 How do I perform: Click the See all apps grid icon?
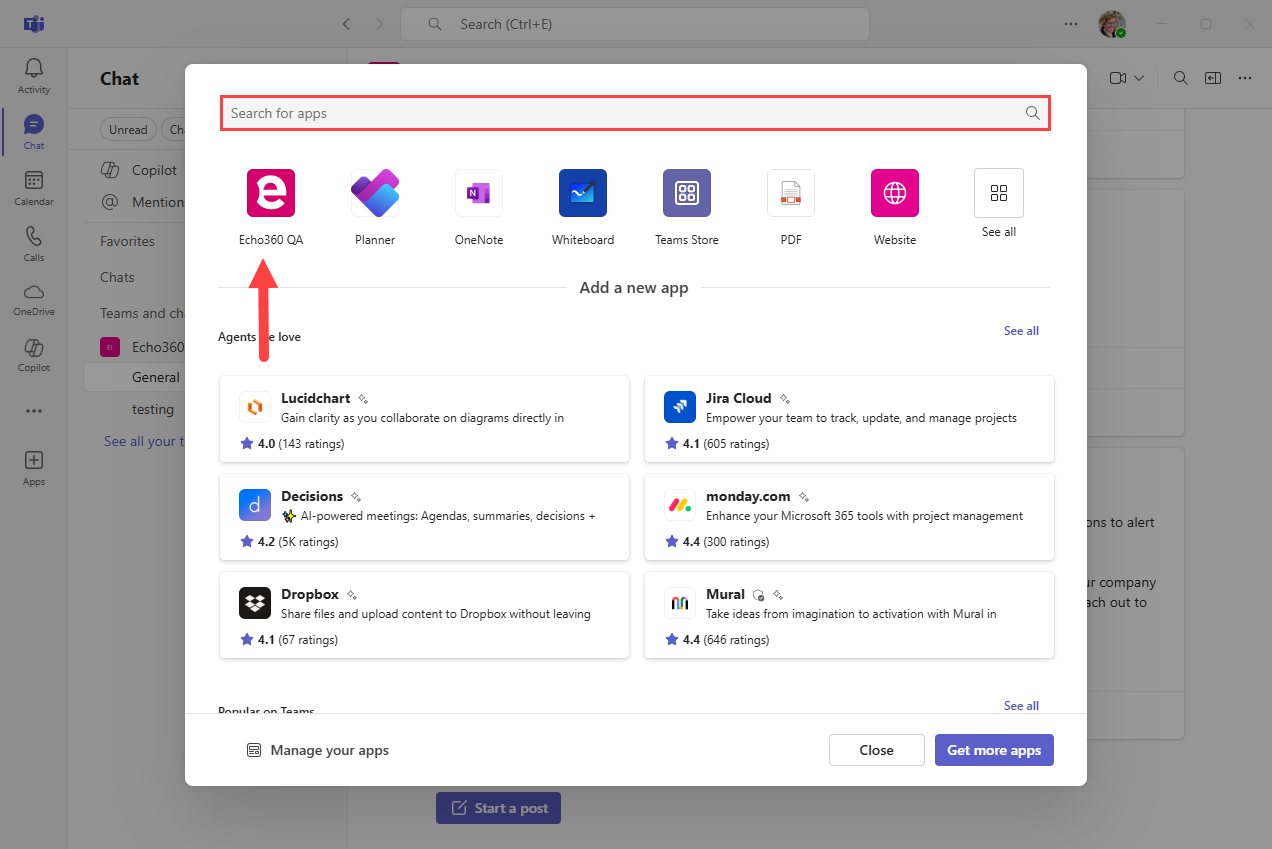[x=998, y=193]
